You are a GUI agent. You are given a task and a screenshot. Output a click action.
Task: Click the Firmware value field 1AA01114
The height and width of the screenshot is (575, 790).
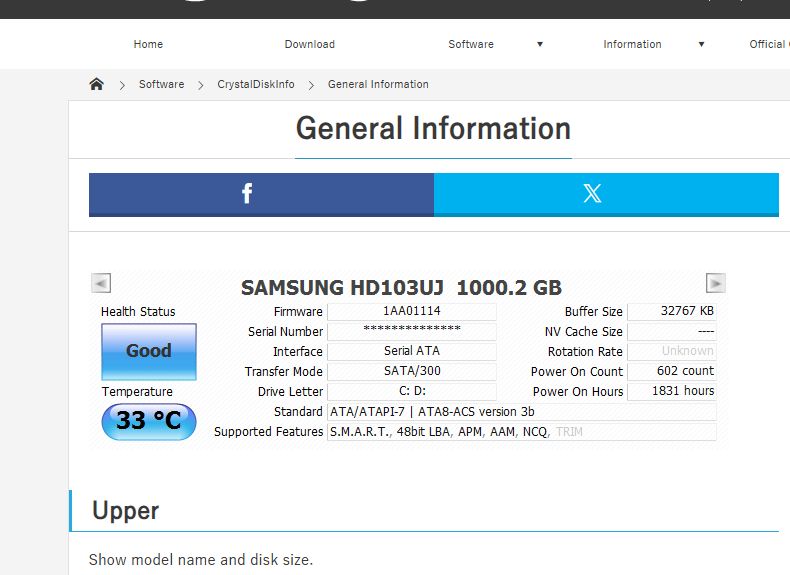[412, 311]
